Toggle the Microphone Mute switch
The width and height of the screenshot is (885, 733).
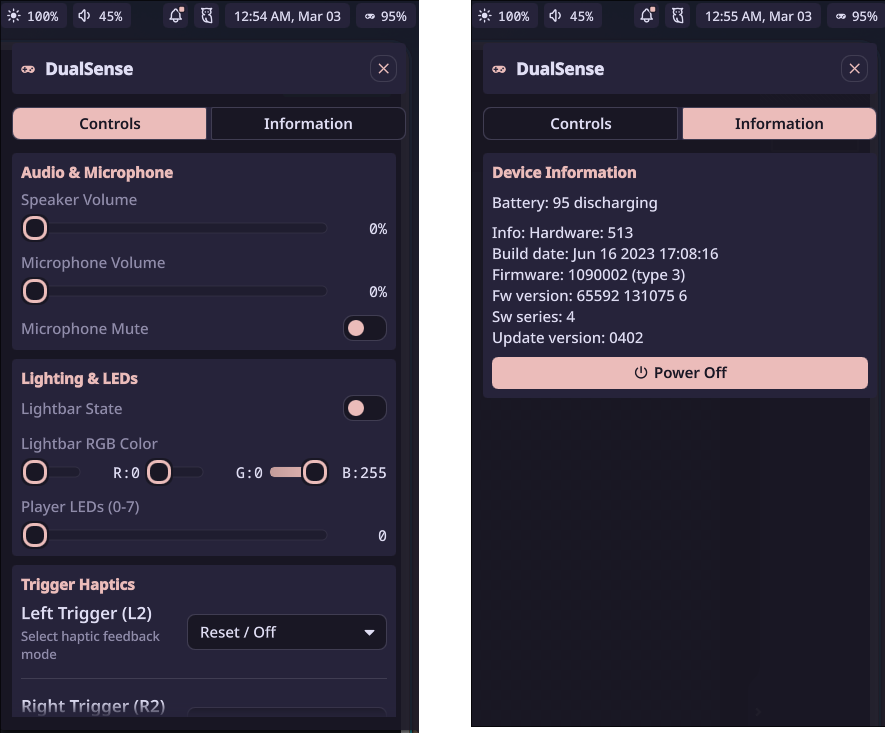pos(365,328)
